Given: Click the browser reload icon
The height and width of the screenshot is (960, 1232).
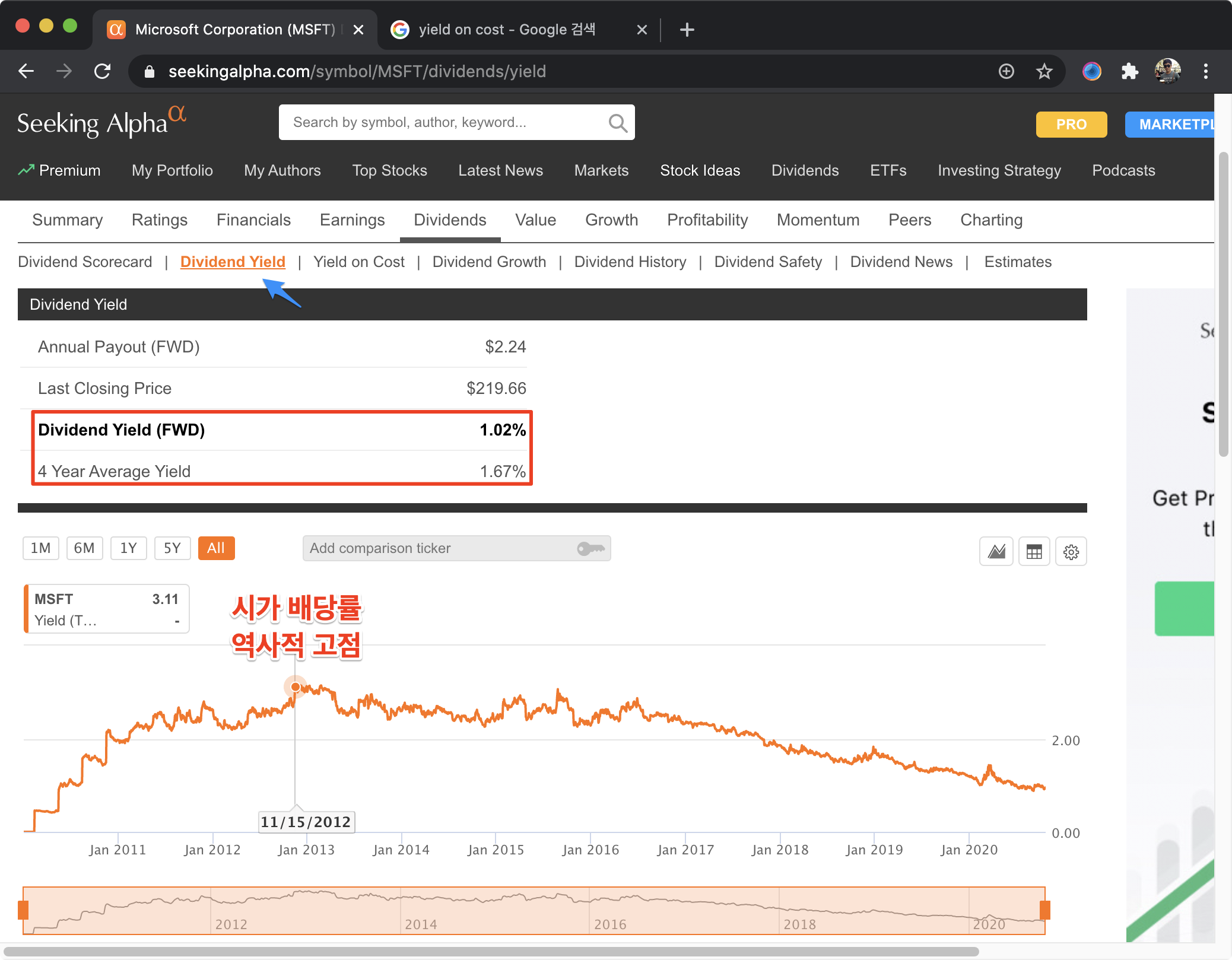Looking at the screenshot, I should [x=103, y=72].
